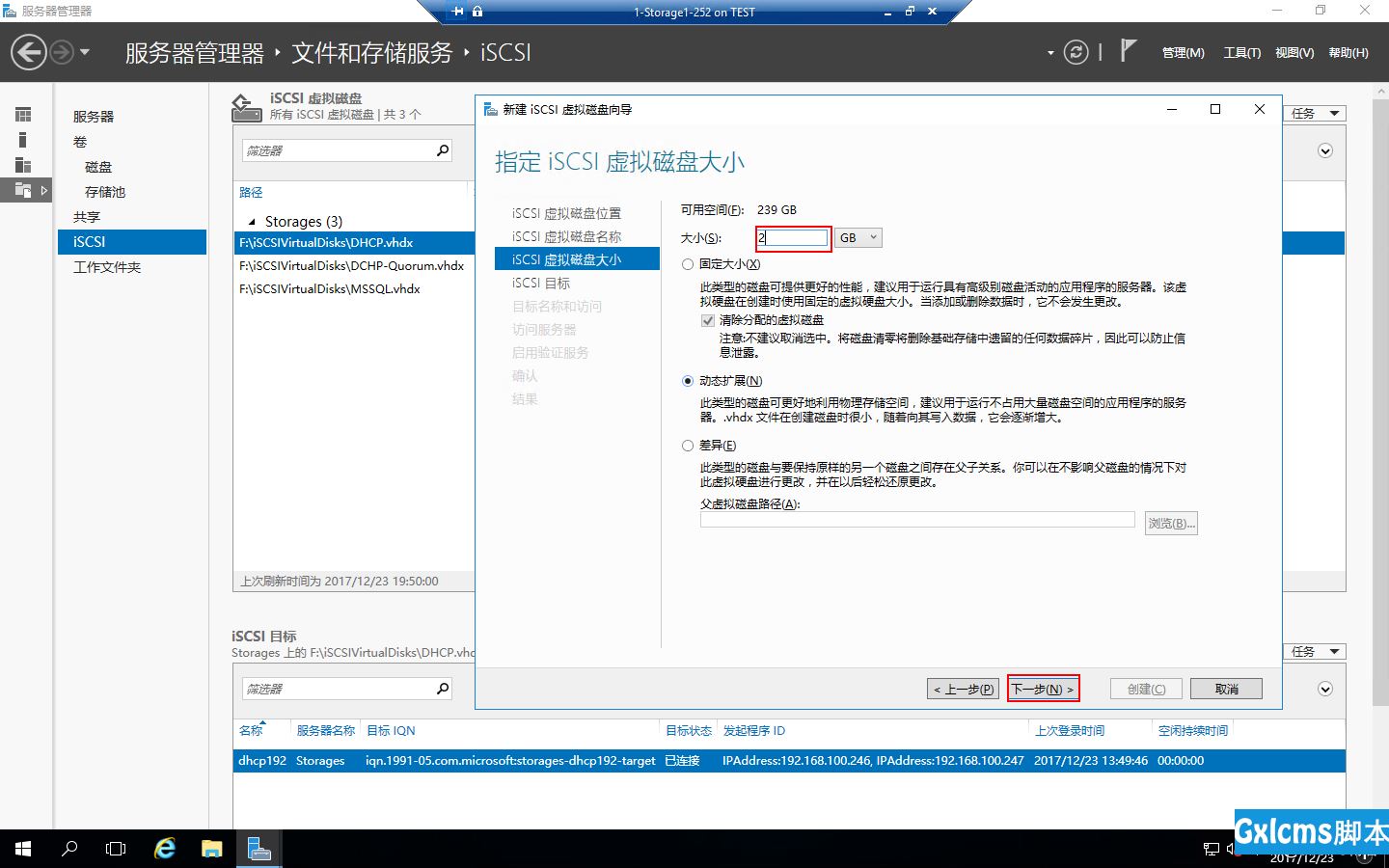Screen dimensions: 1389x868
Task: Click search icon in virtual disk filter
Action: (x=442, y=150)
